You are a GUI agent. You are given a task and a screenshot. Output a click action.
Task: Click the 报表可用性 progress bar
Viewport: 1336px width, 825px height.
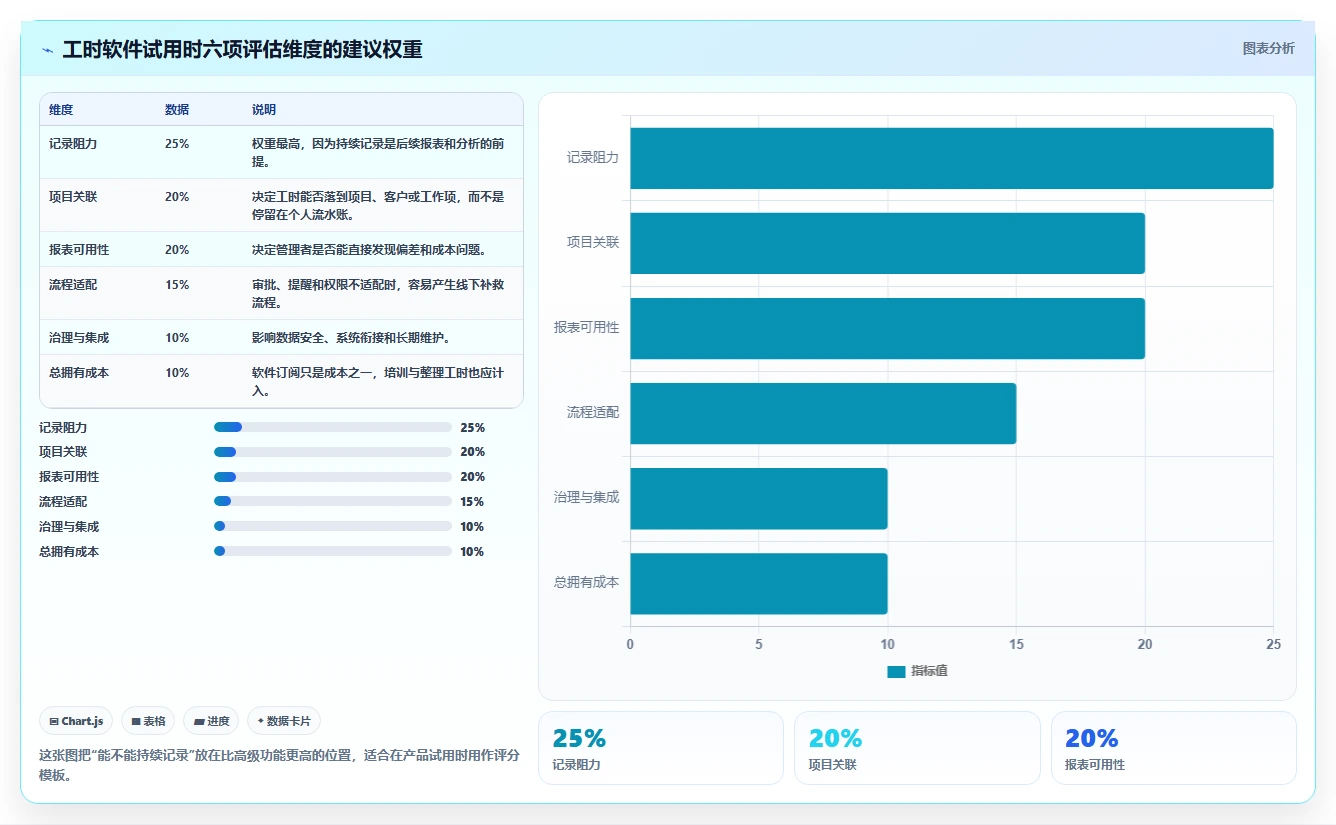pyautogui.click(x=333, y=477)
